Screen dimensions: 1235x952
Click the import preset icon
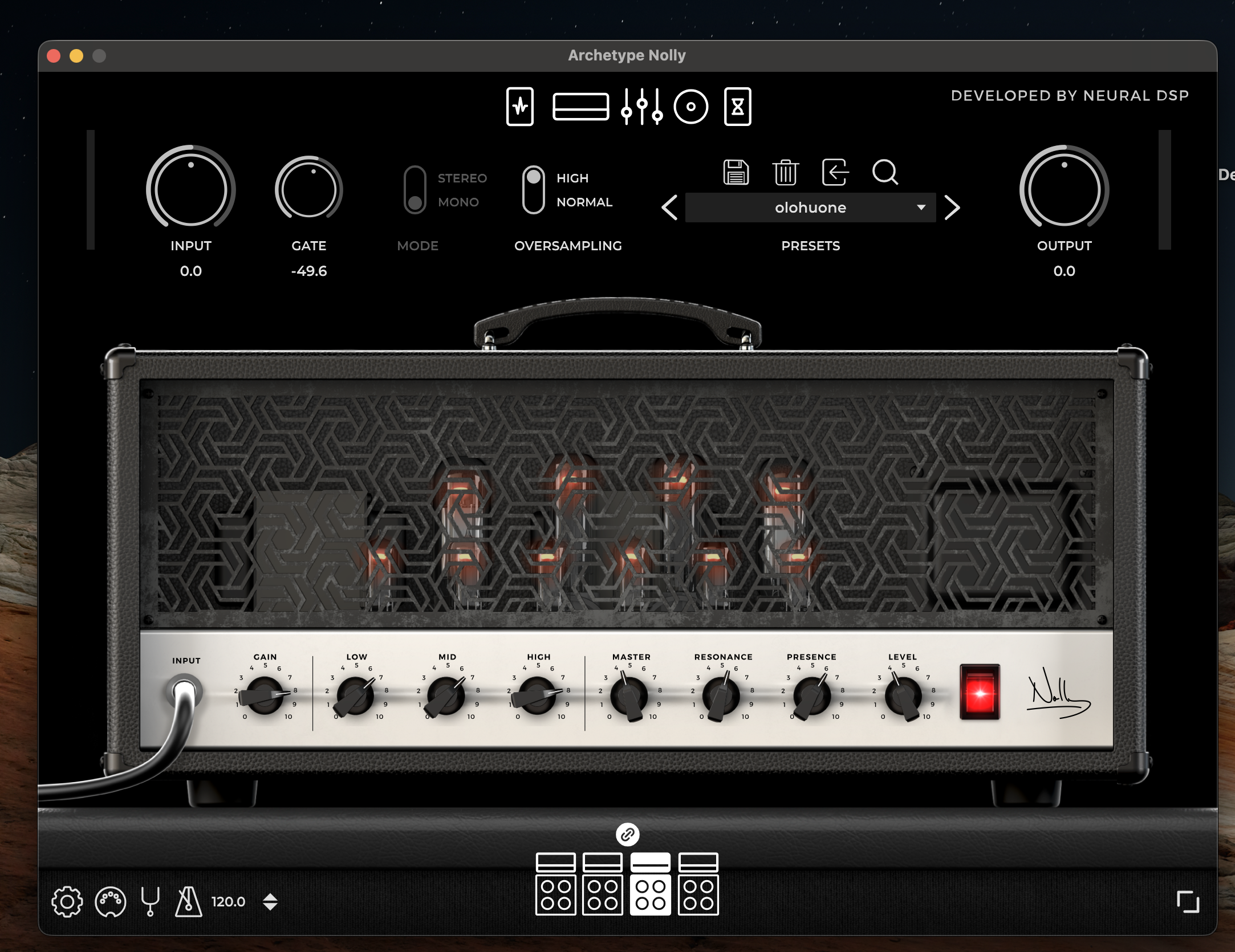(x=835, y=172)
